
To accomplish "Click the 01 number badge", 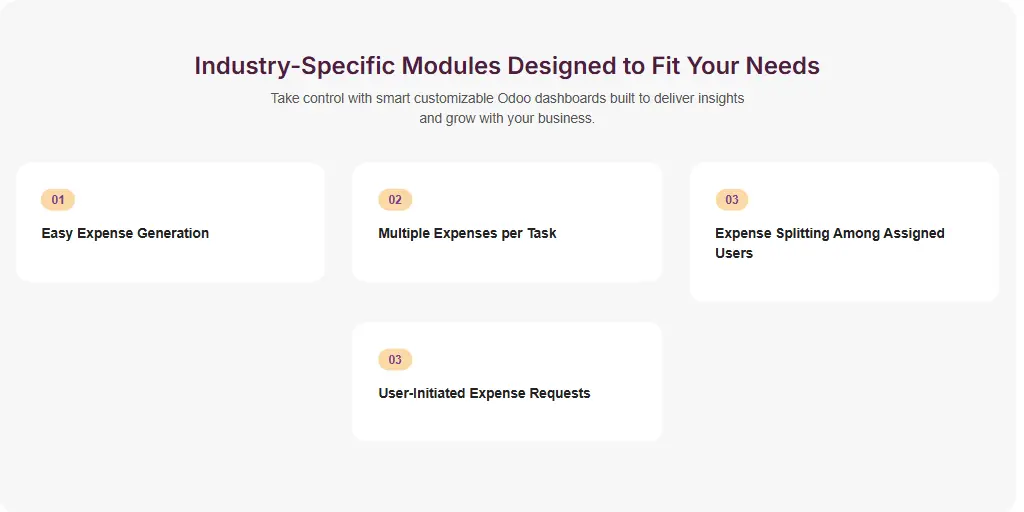I will point(58,200).
